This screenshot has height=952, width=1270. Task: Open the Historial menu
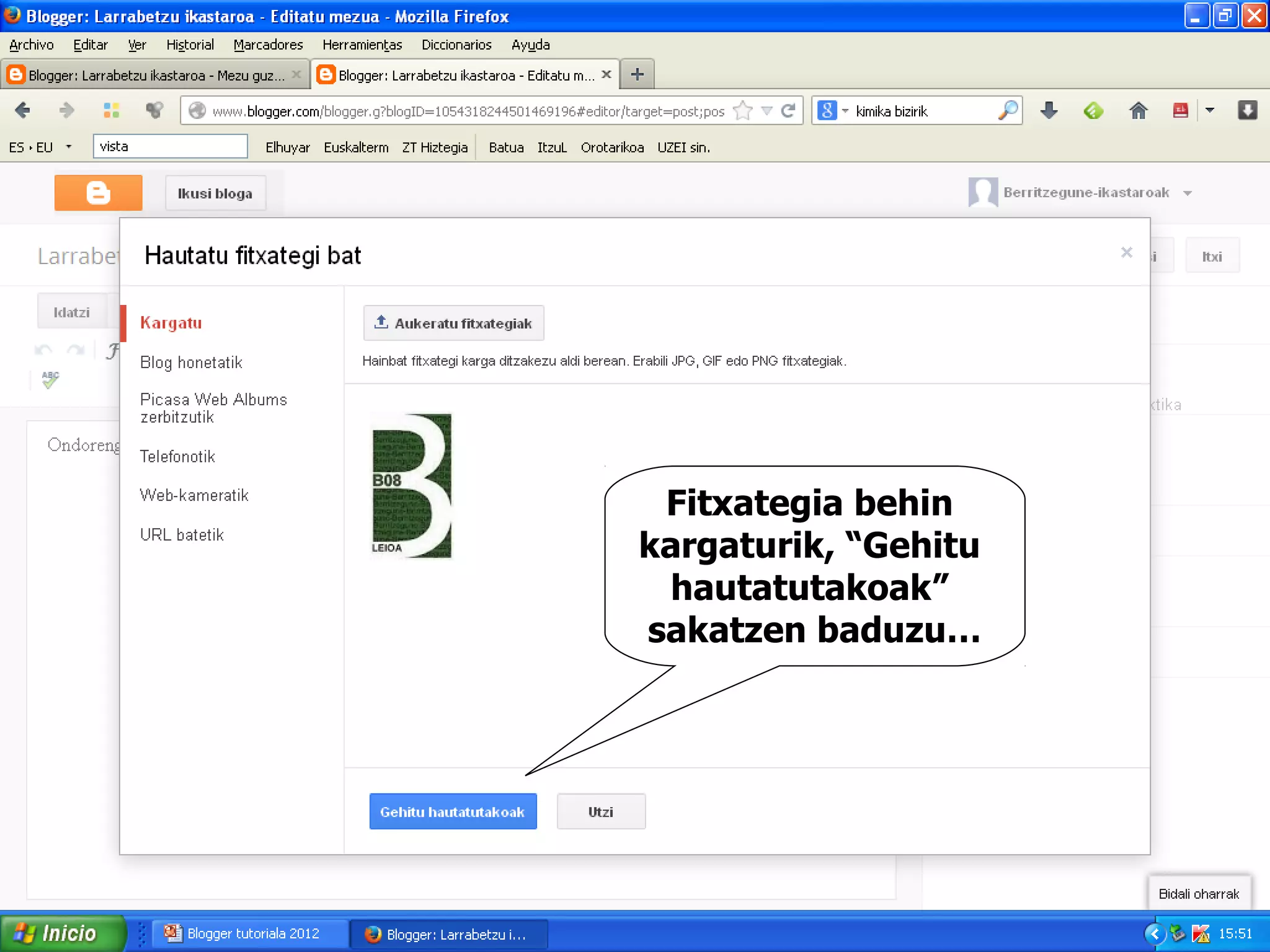tap(190, 45)
